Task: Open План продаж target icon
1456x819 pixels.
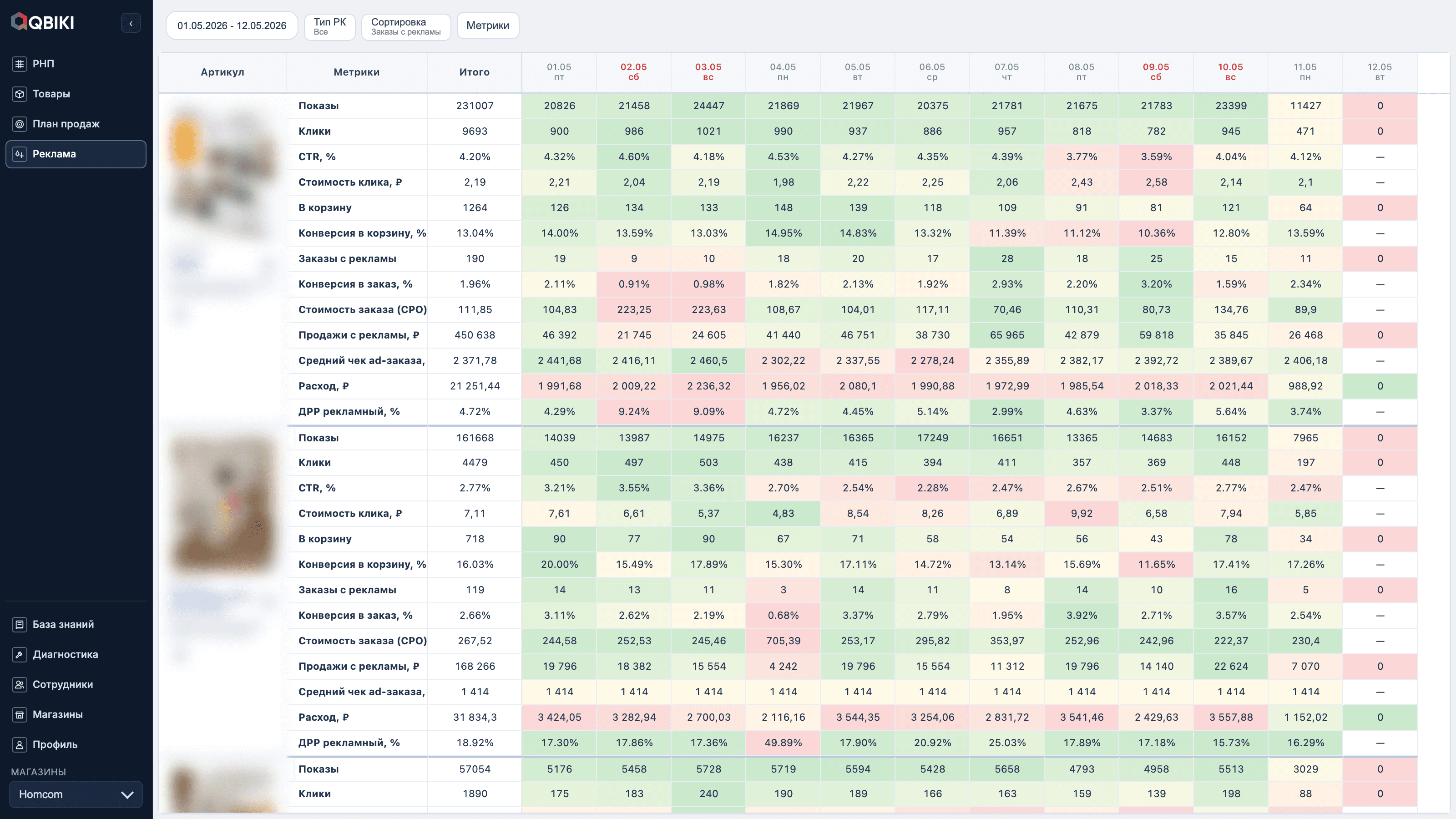Action: coord(20,124)
